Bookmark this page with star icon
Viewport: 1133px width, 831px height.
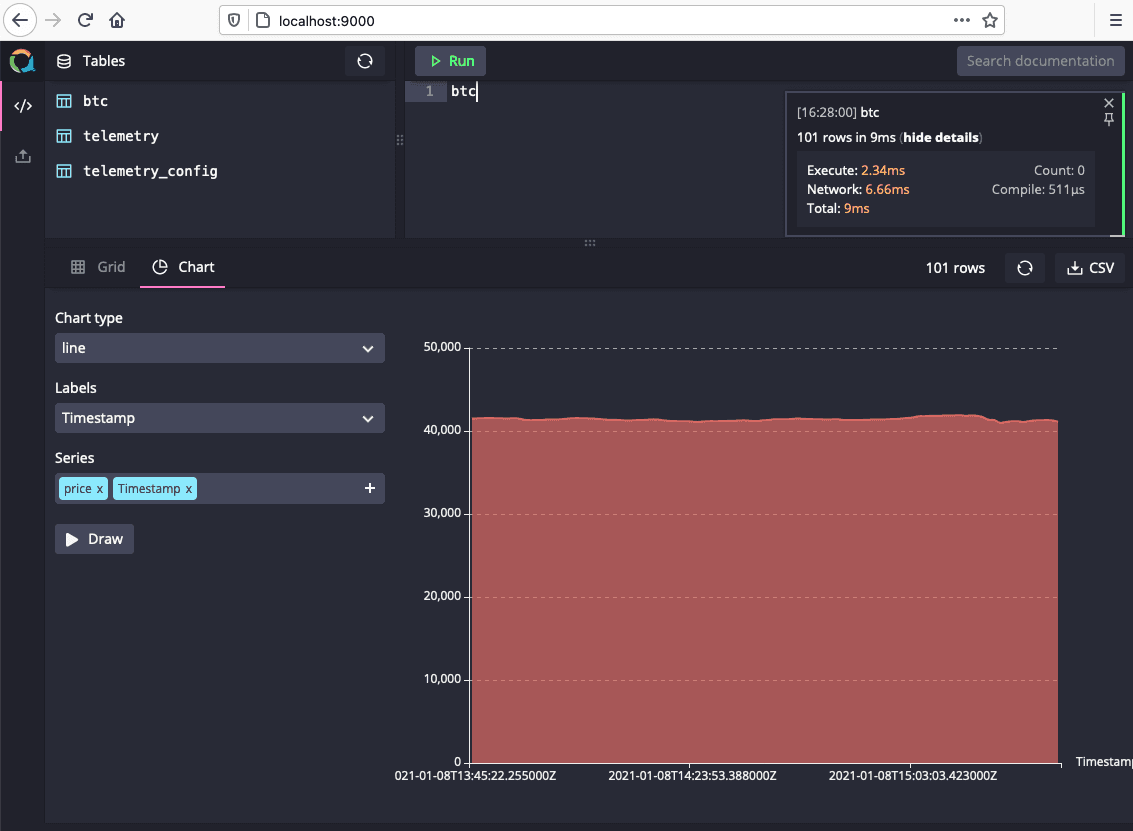(989, 20)
